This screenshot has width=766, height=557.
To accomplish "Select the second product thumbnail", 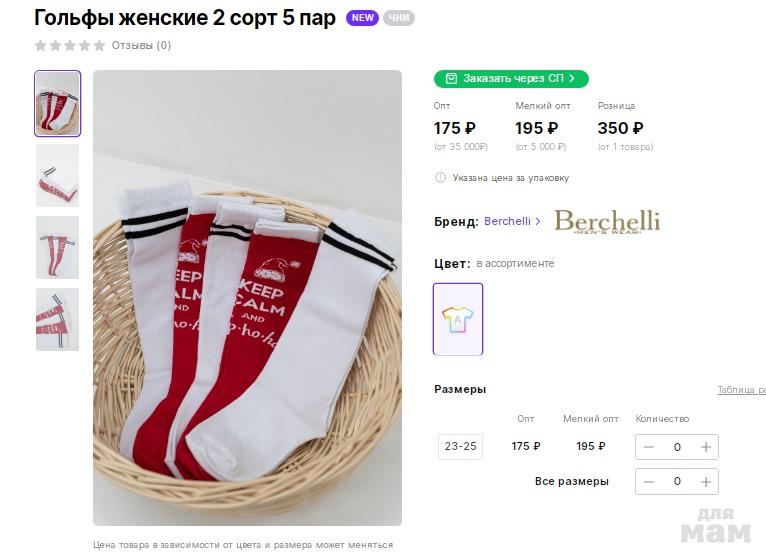I will click(x=57, y=175).
